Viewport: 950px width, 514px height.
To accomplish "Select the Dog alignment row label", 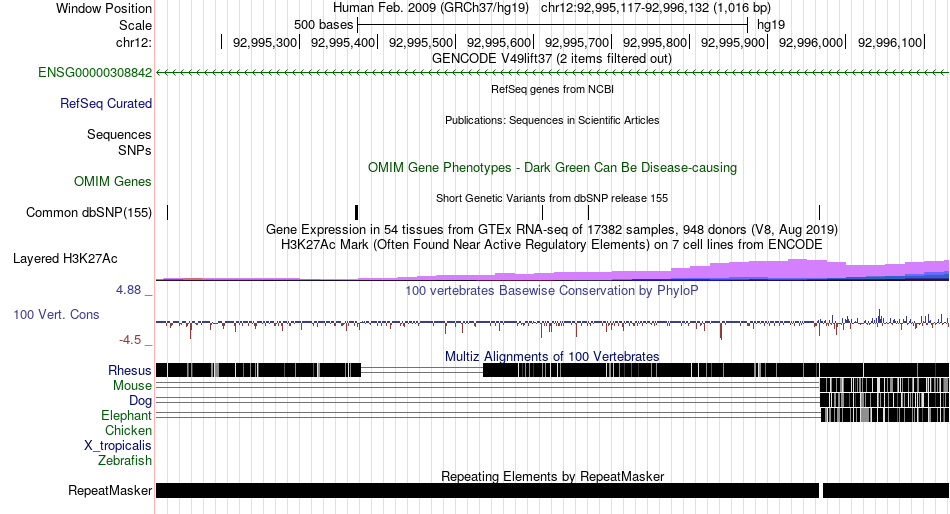I will (x=141, y=401).
